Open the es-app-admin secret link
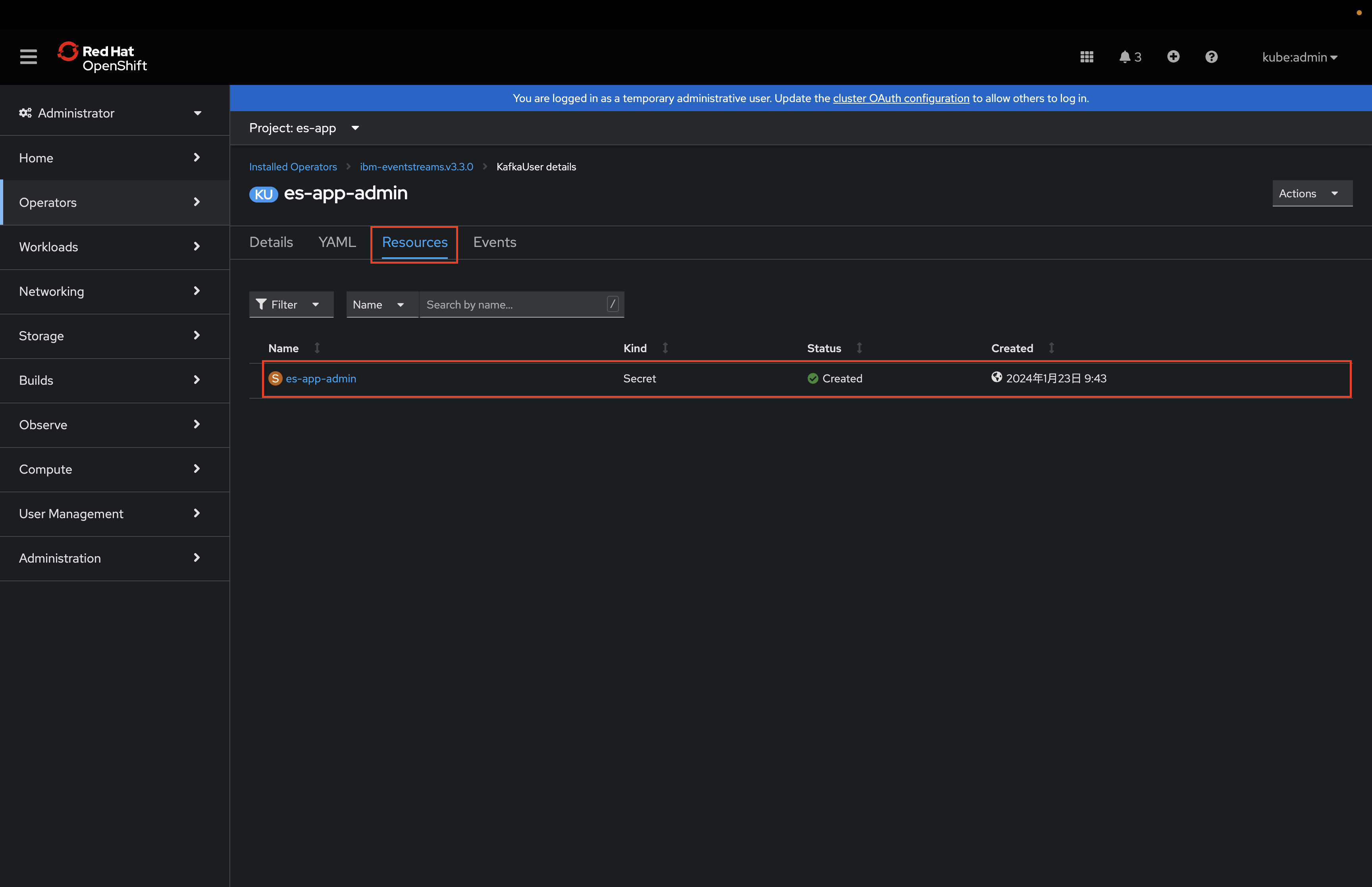 [x=321, y=378]
